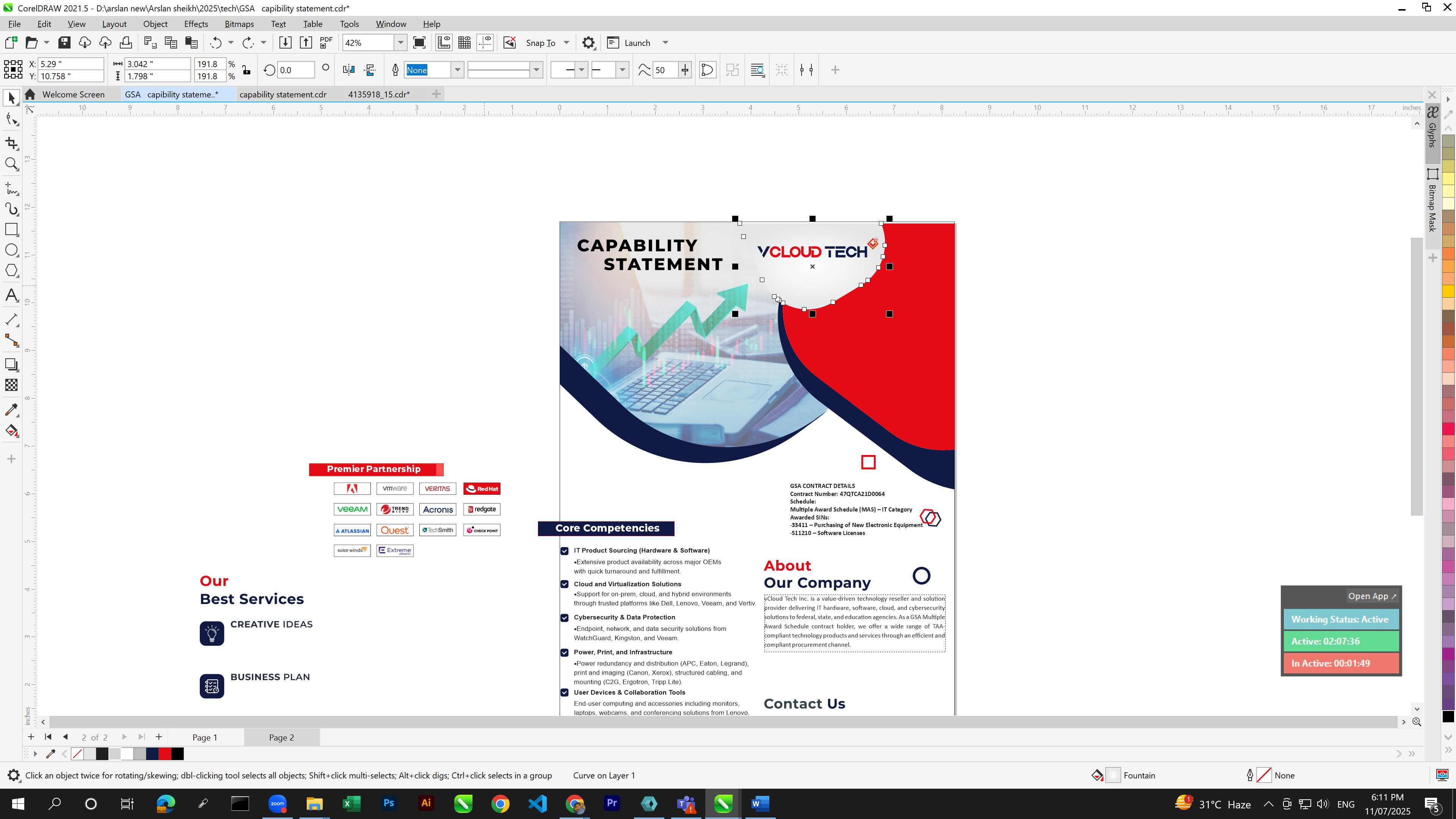Click the X position field
The width and height of the screenshot is (1456, 819).
(71, 64)
